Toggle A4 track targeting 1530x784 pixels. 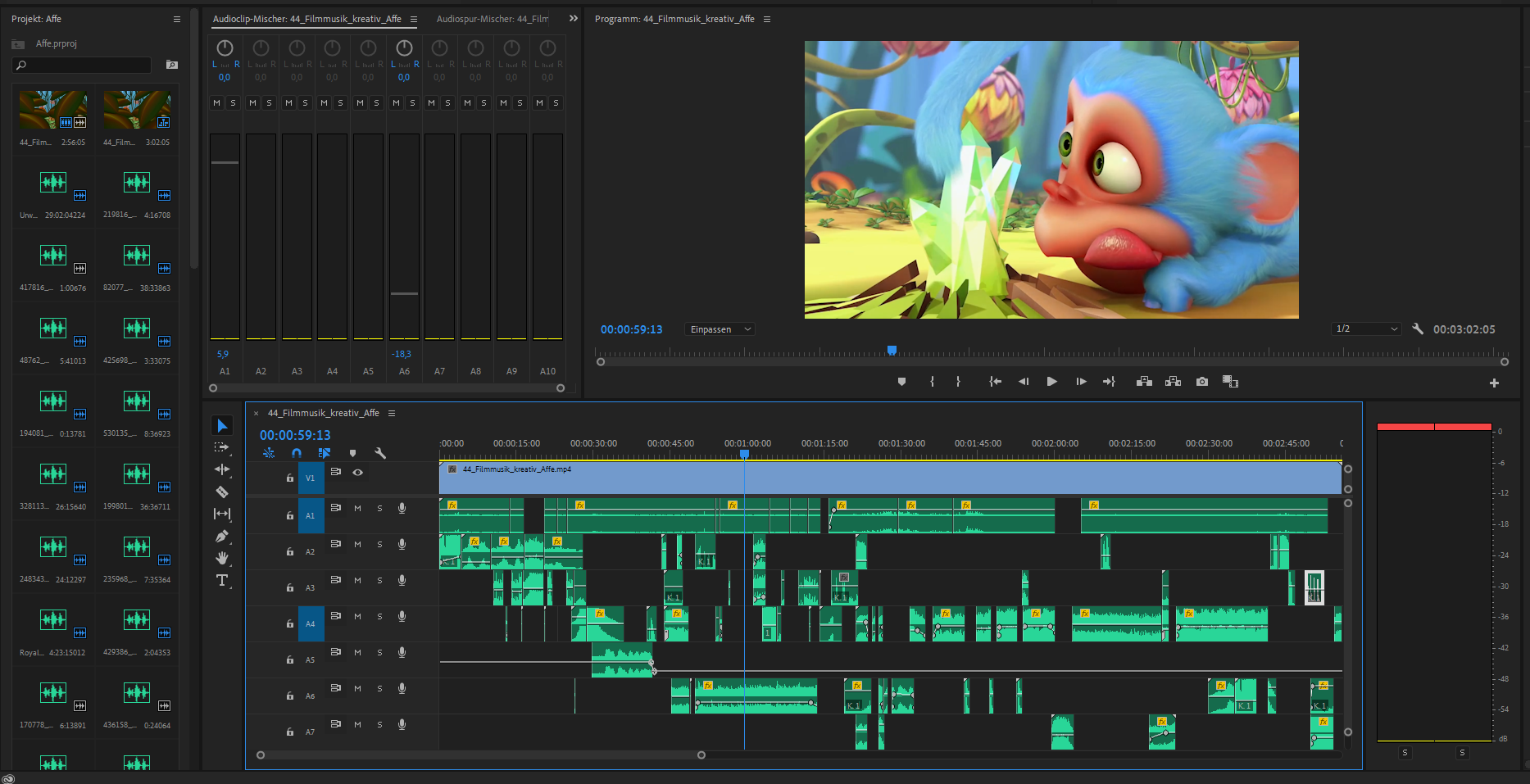click(311, 623)
